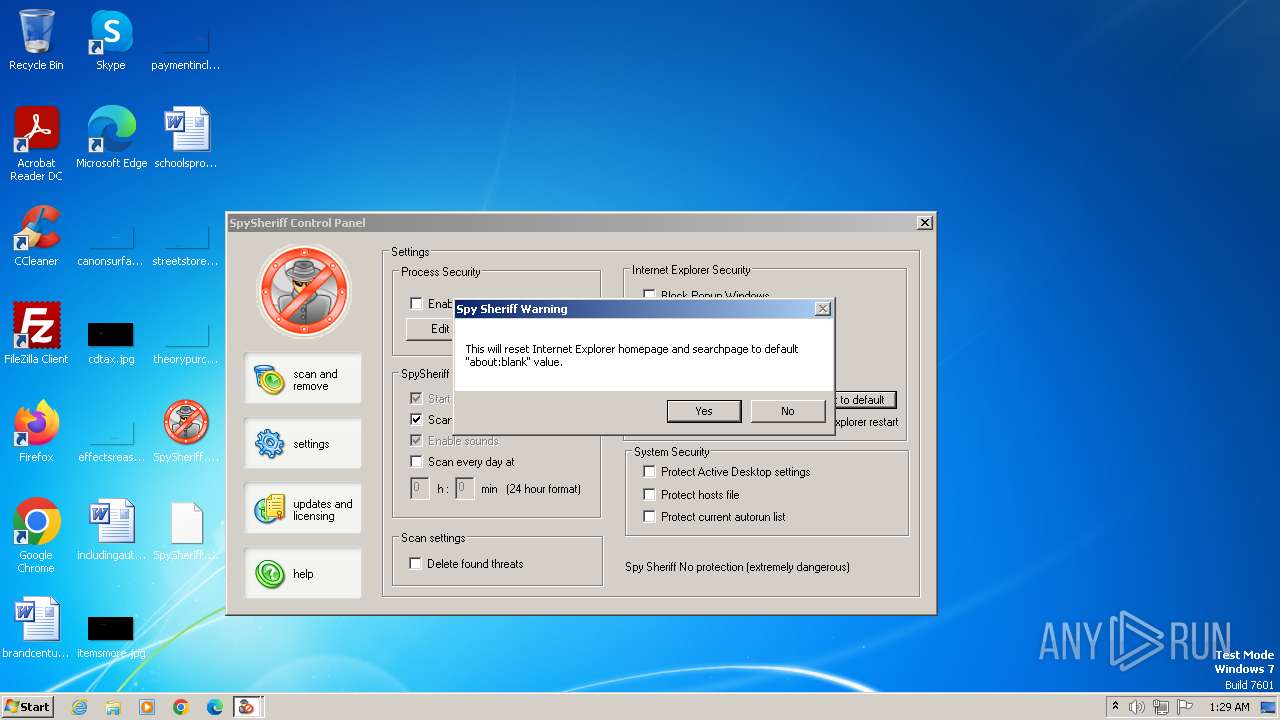Click the SpySheriff logo emblem

point(303,291)
